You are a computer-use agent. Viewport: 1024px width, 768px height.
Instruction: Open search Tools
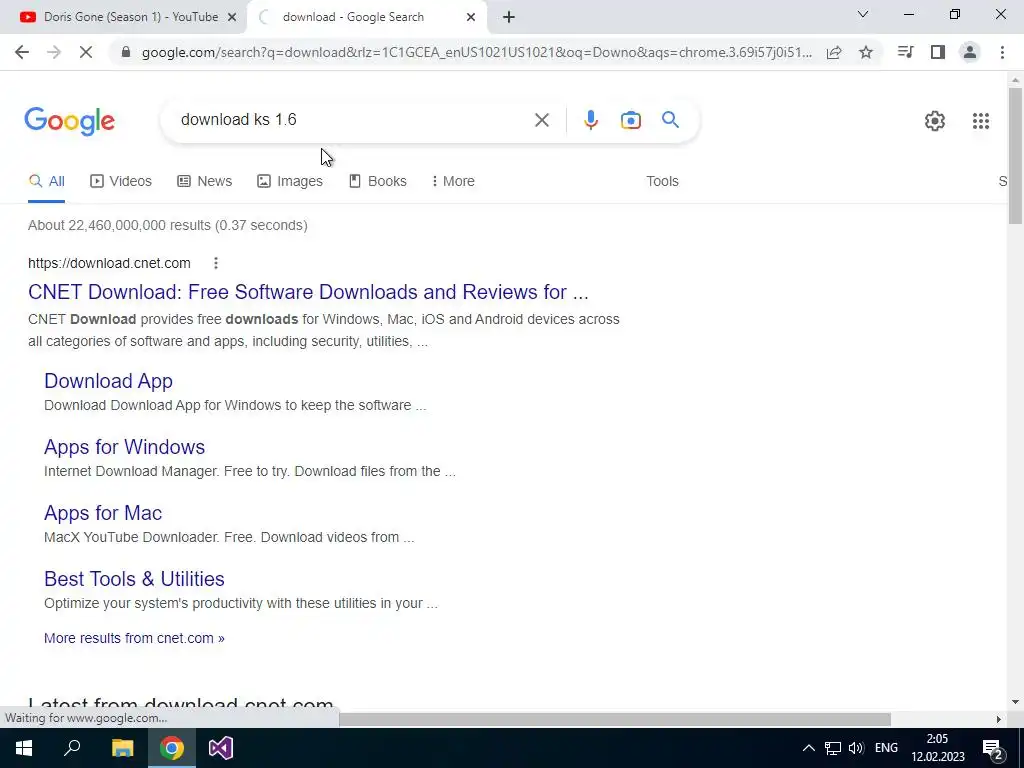point(662,182)
